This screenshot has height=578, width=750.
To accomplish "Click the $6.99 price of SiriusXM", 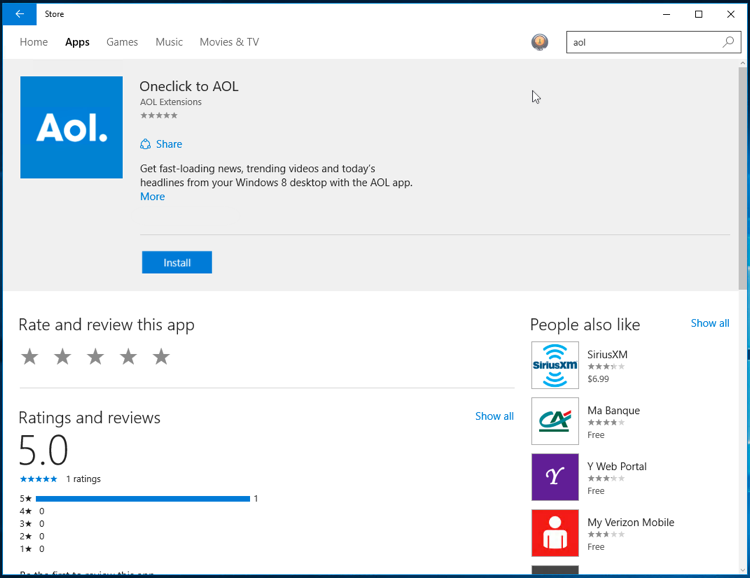I will click(598, 379).
